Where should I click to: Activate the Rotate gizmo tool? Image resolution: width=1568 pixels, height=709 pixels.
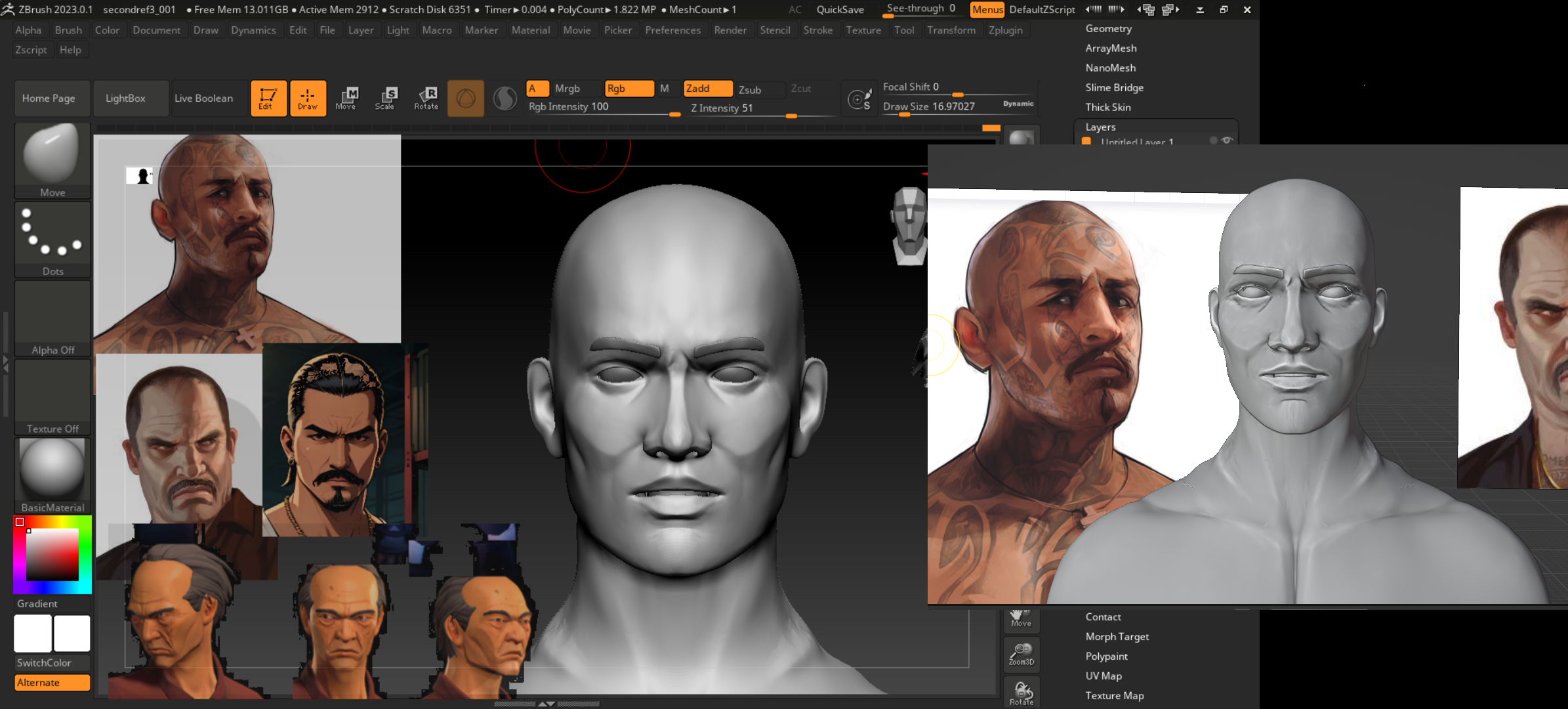(426, 98)
